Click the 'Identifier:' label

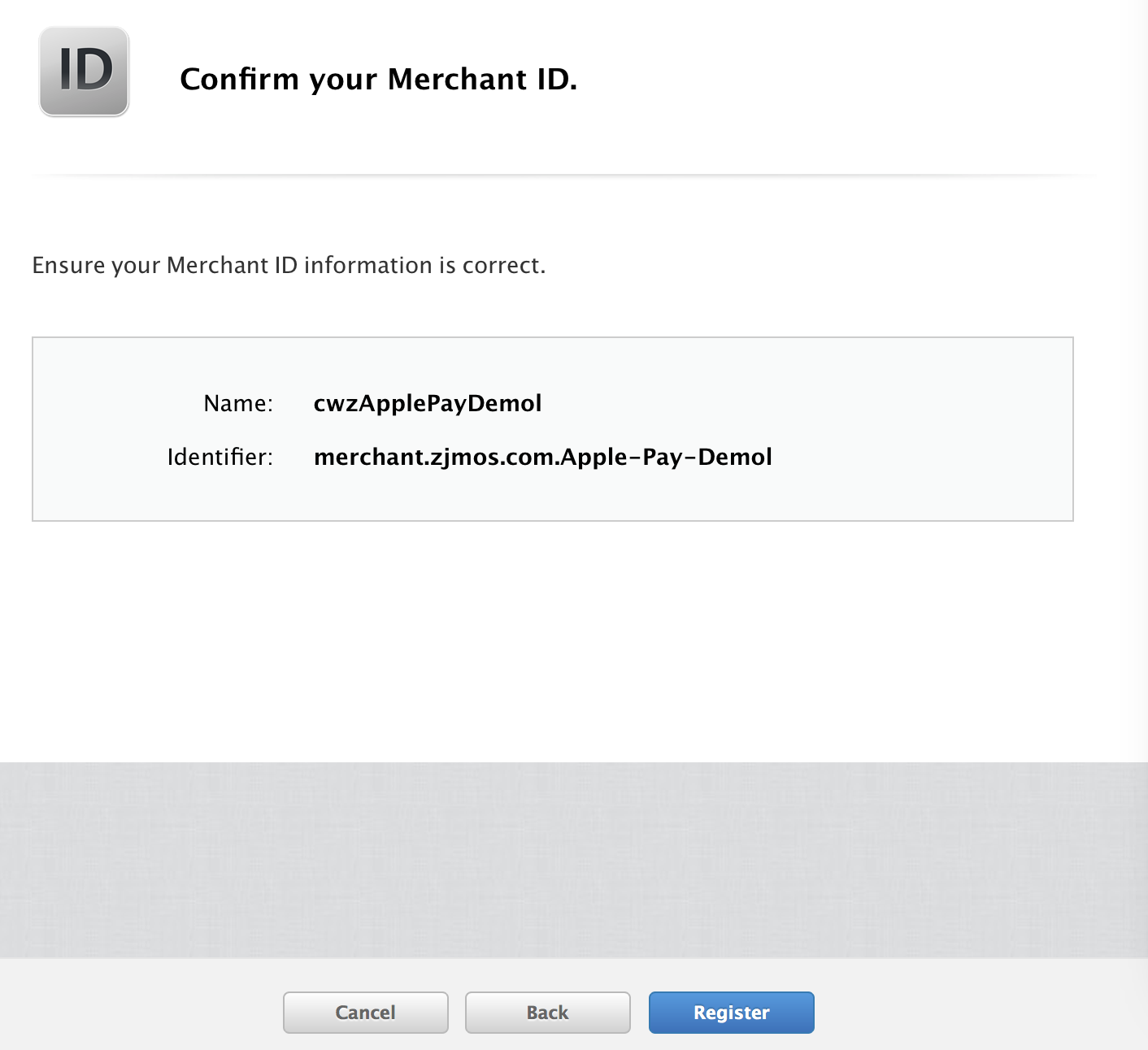tap(220, 457)
